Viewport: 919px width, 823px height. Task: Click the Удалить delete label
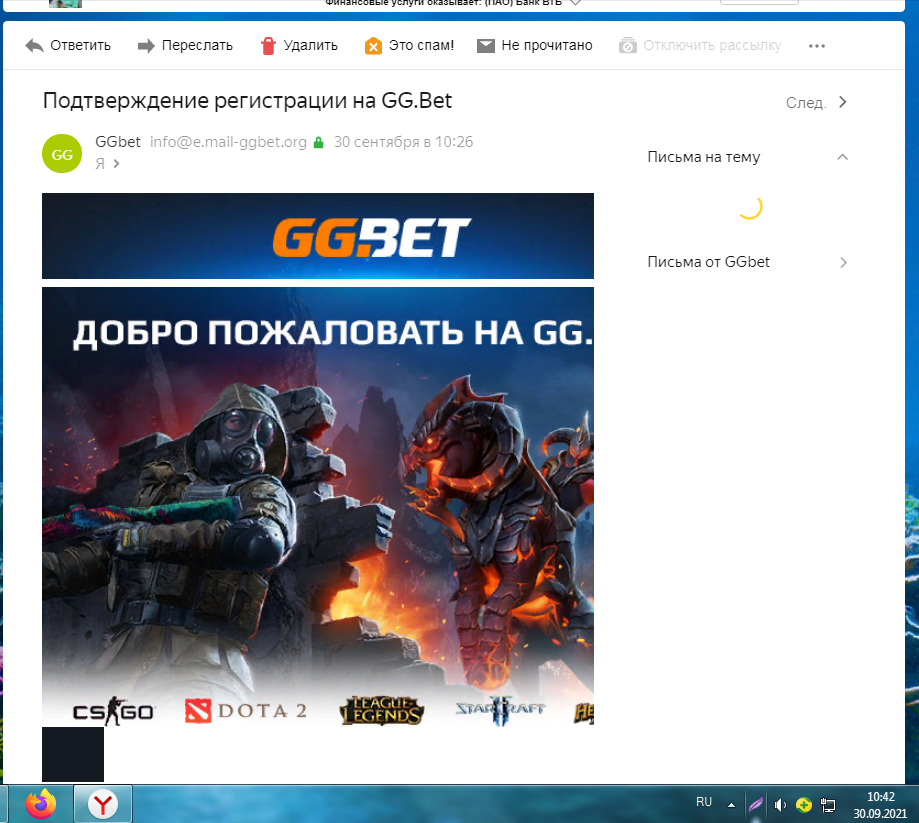(x=311, y=46)
